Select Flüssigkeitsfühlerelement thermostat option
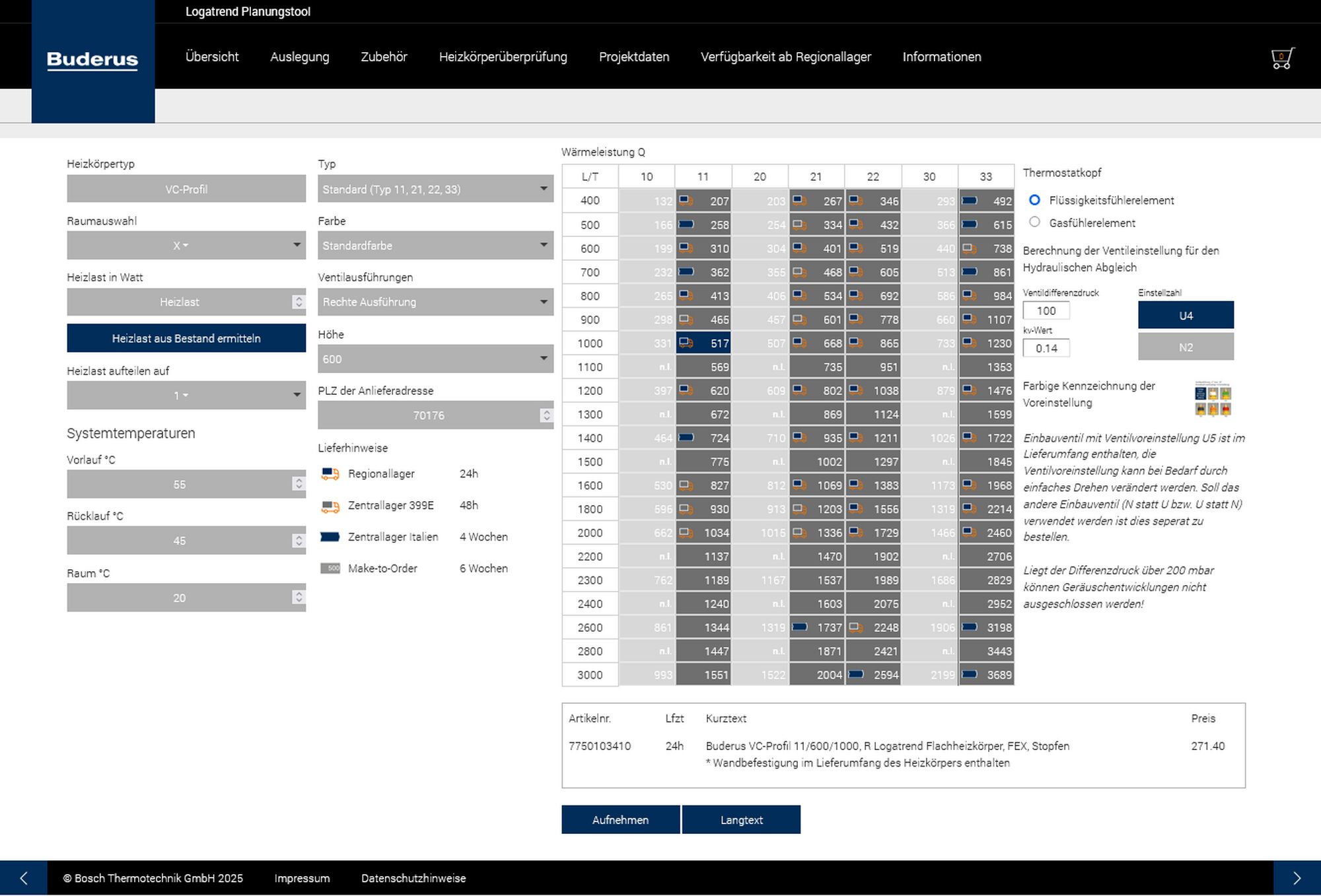The height and width of the screenshot is (896, 1321). click(1035, 200)
